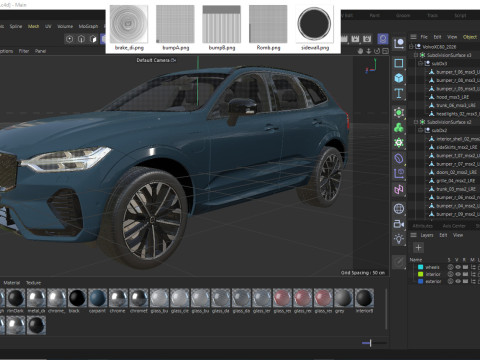
Task: Click the viewport toggle active view icon
Action: click(385, 51)
